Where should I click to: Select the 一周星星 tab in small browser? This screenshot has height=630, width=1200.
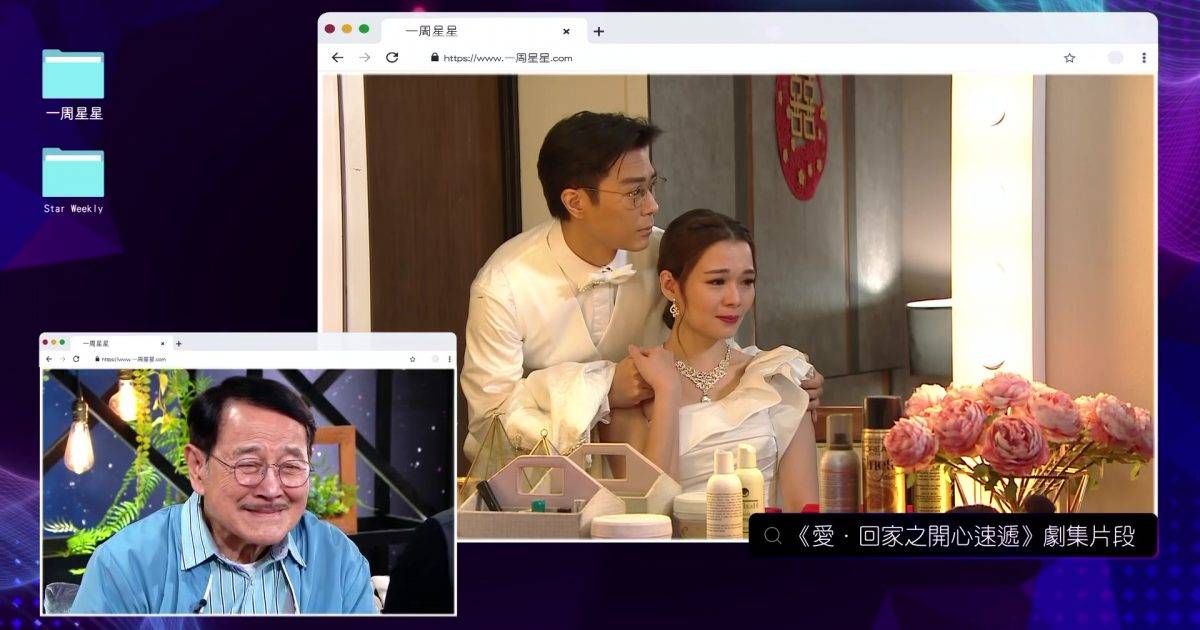pyautogui.click(x=120, y=343)
